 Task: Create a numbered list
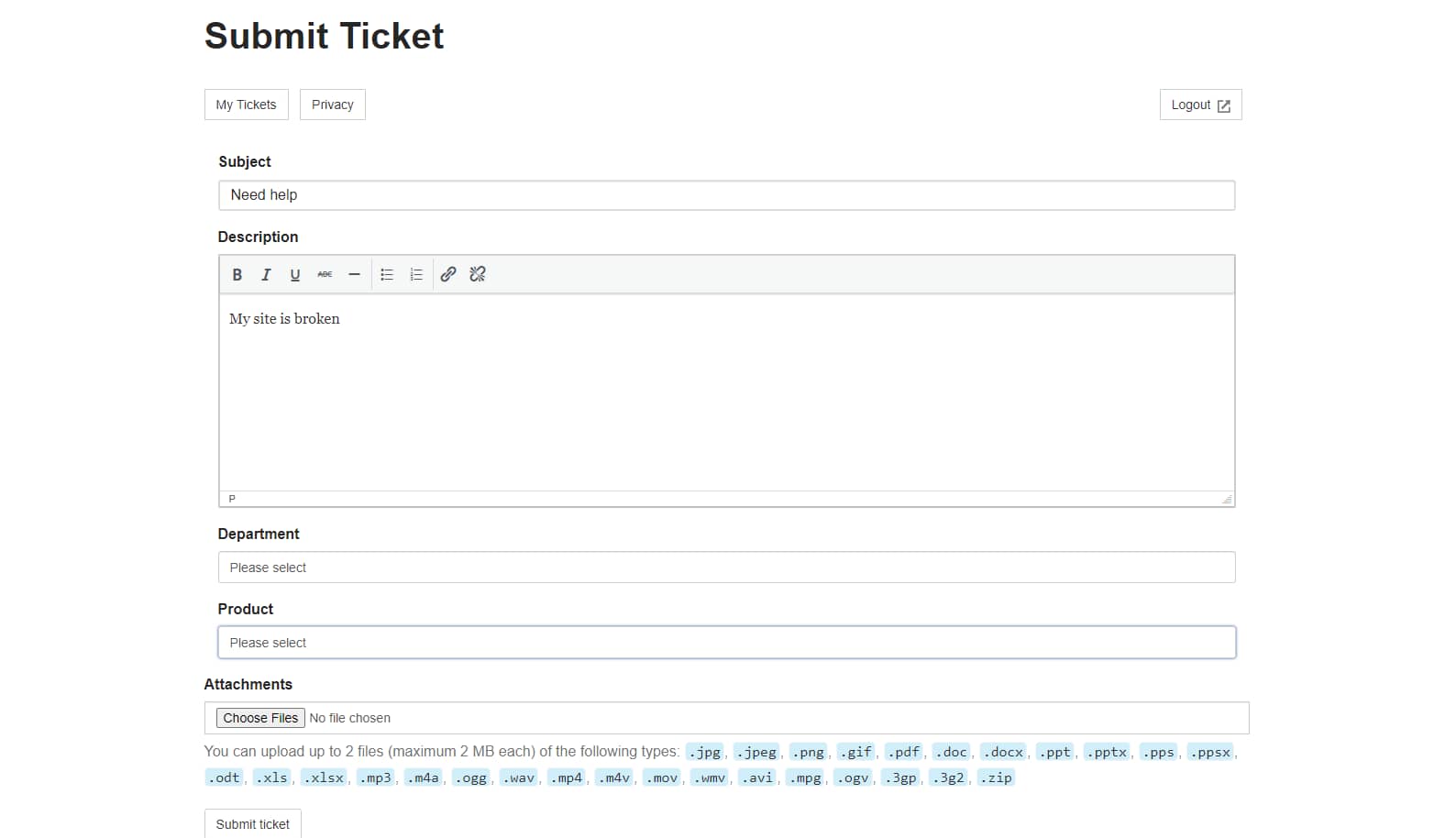pos(416,274)
